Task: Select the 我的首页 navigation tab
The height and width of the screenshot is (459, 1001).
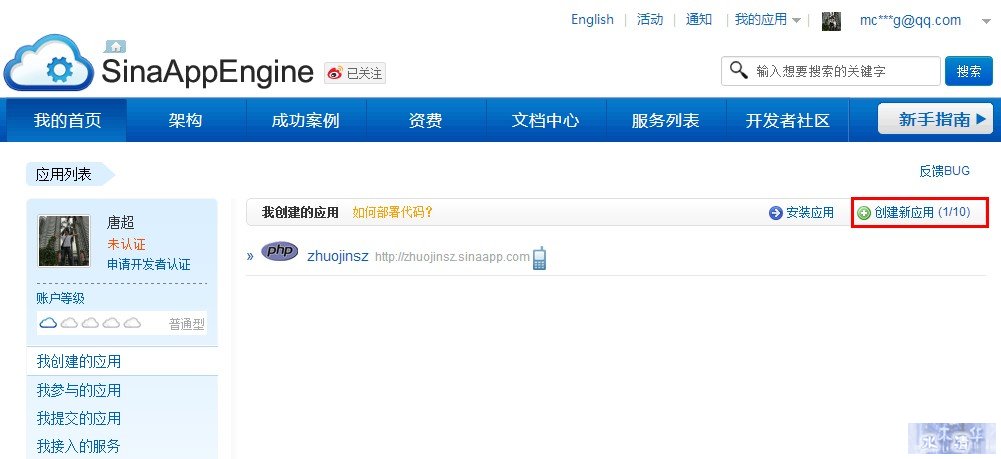Action: click(67, 120)
